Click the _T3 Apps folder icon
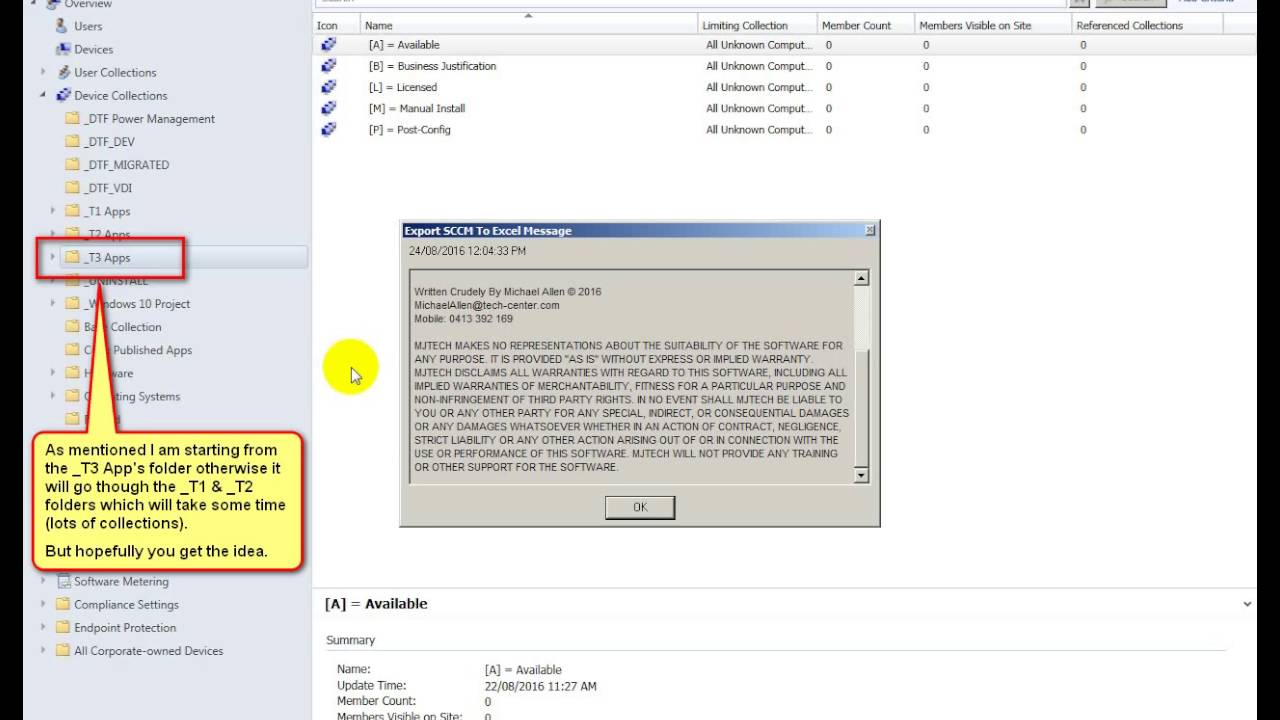This screenshot has width=1280, height=720. pyautogui.click(x=72, y=257)
